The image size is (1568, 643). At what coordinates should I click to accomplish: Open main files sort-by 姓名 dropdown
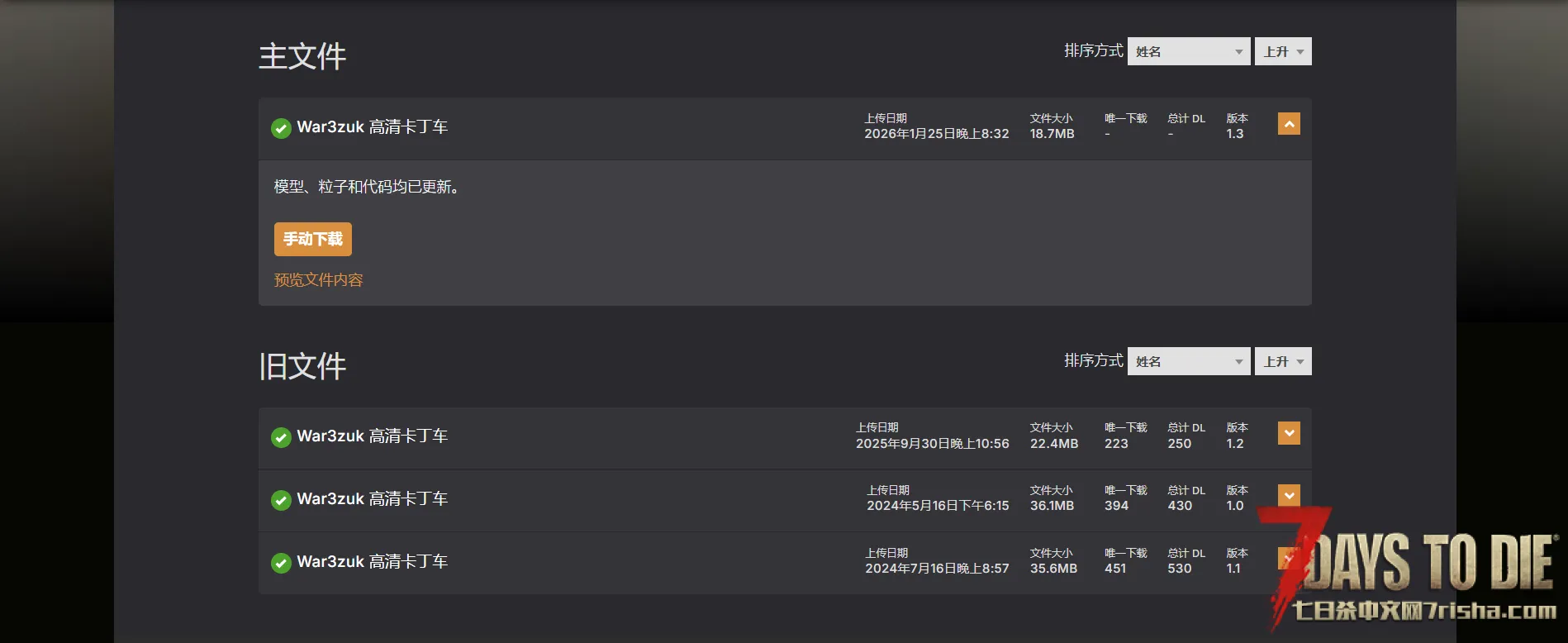point(1188,51)
